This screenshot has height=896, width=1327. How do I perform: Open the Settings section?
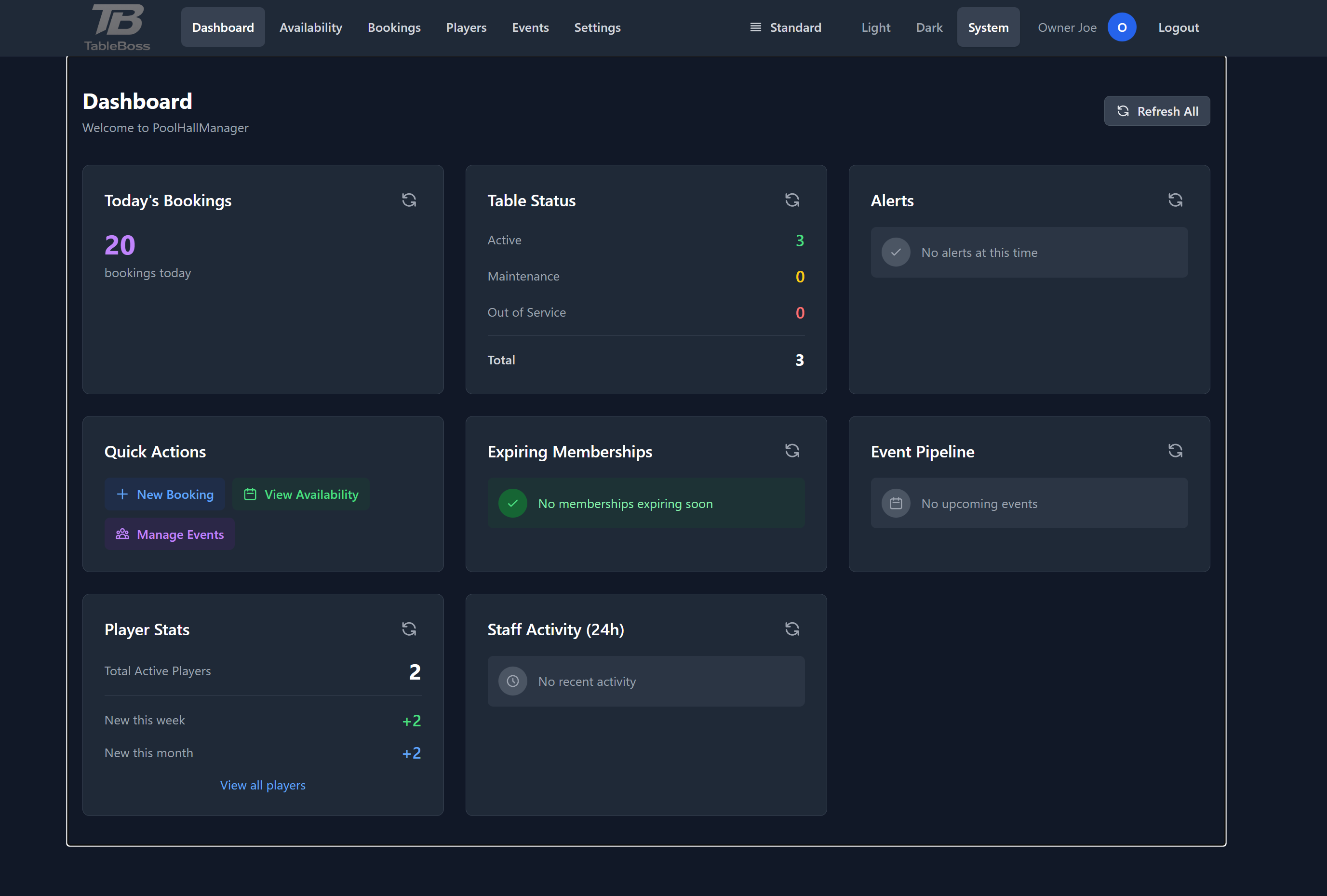pyautogui.click(x=597, y=27)
